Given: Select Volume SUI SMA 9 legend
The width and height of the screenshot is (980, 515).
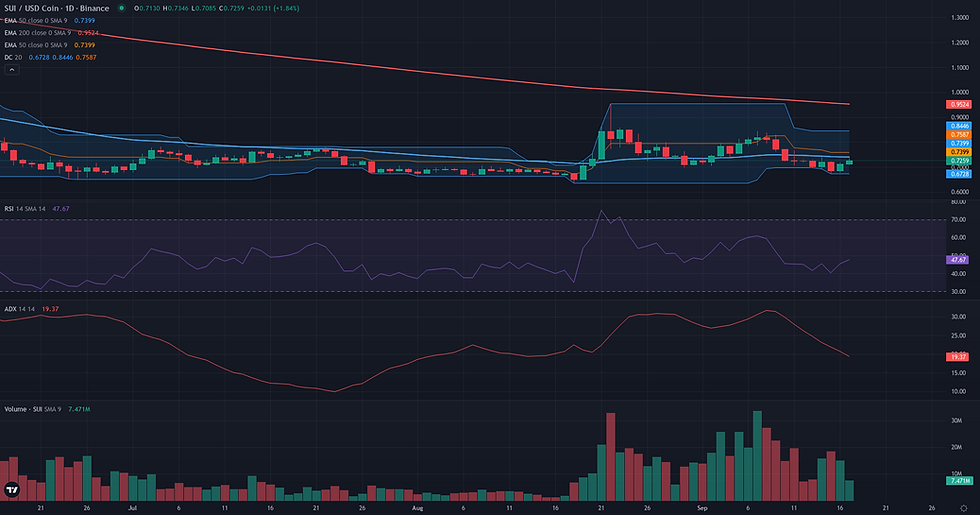Looking at the screenshot, I should click(x=48, y=409).
